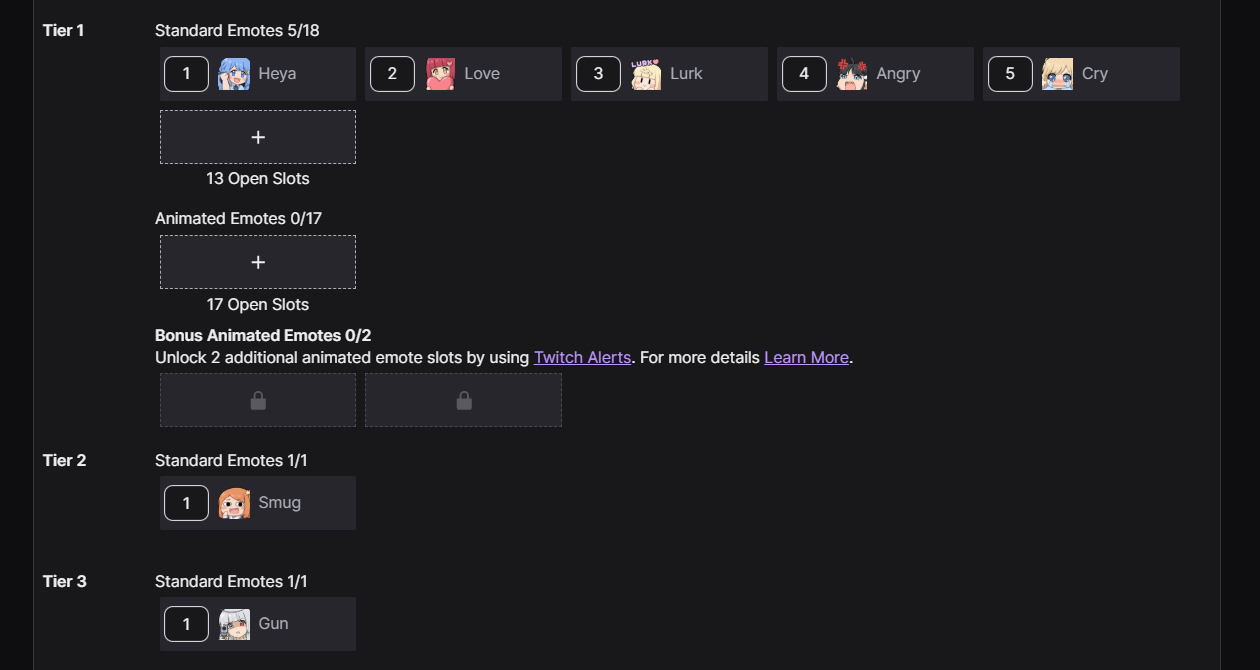
Task: Select the Angry emote icon
Action: (852, 74)
